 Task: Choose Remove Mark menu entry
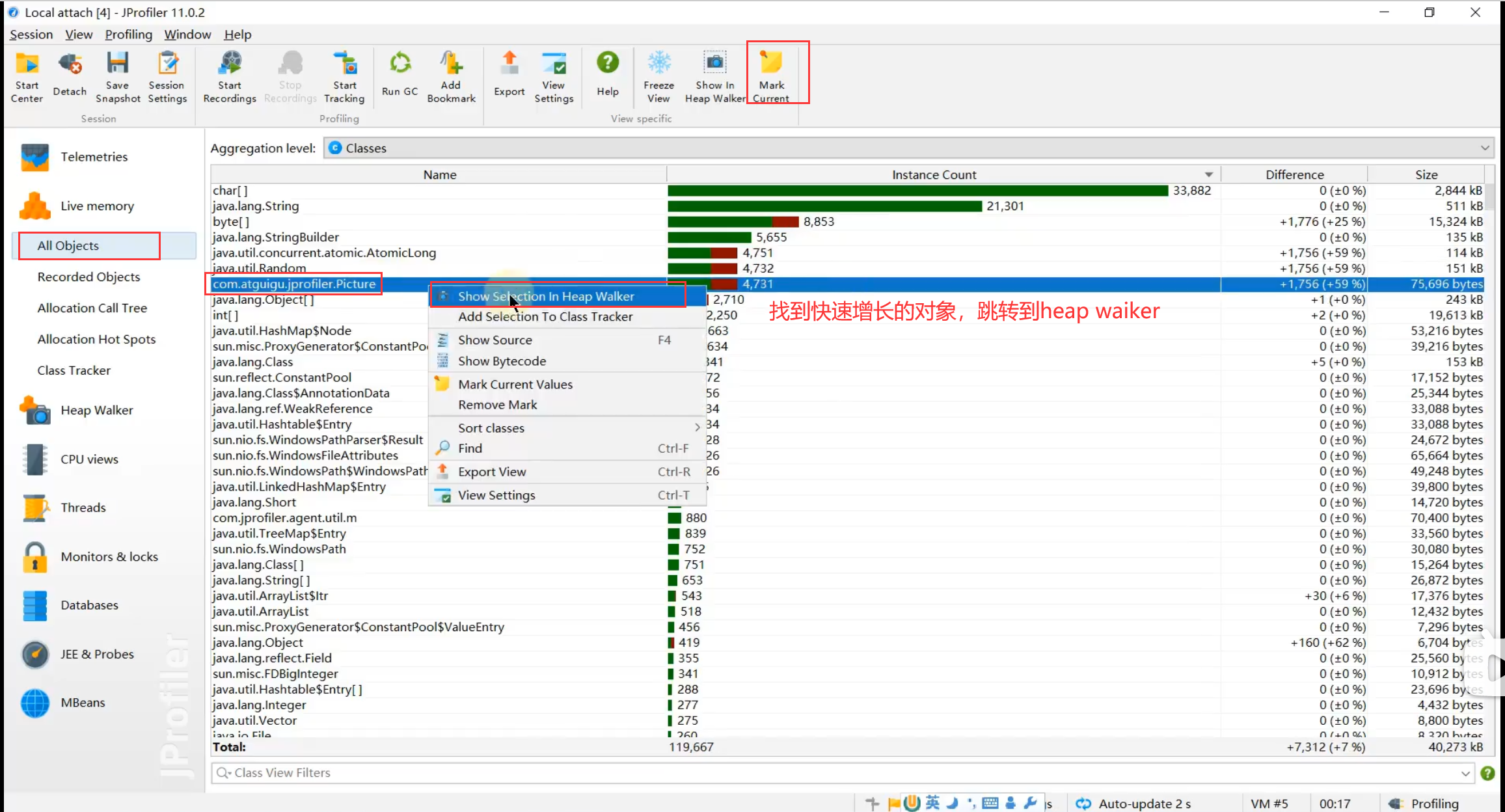coord(567,405)
